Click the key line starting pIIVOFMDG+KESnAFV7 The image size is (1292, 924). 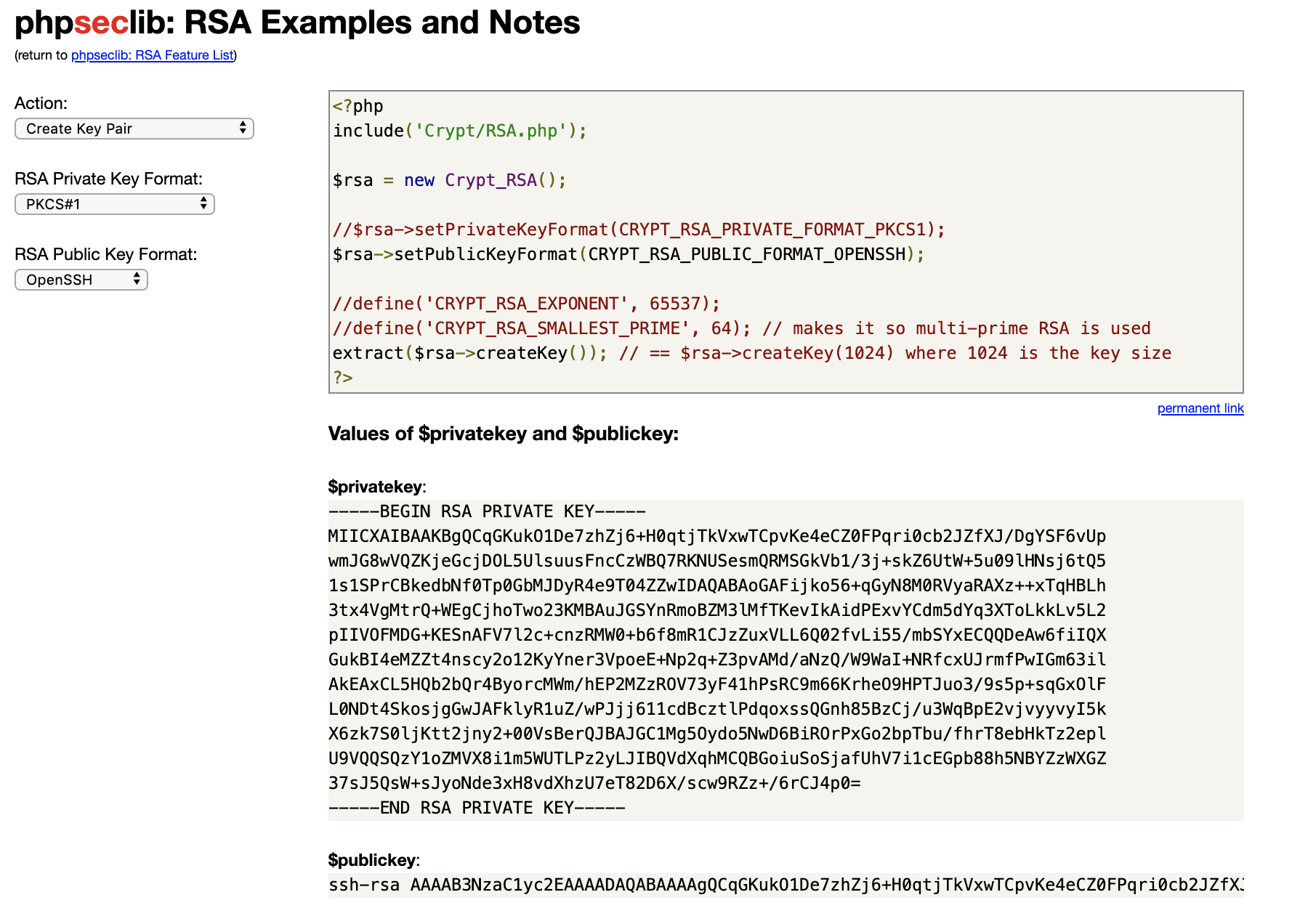(717, 635)
